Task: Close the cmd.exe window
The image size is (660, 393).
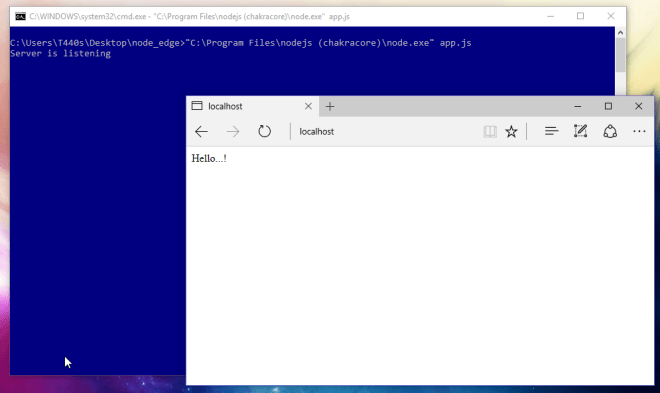Action: click(611, 16)
